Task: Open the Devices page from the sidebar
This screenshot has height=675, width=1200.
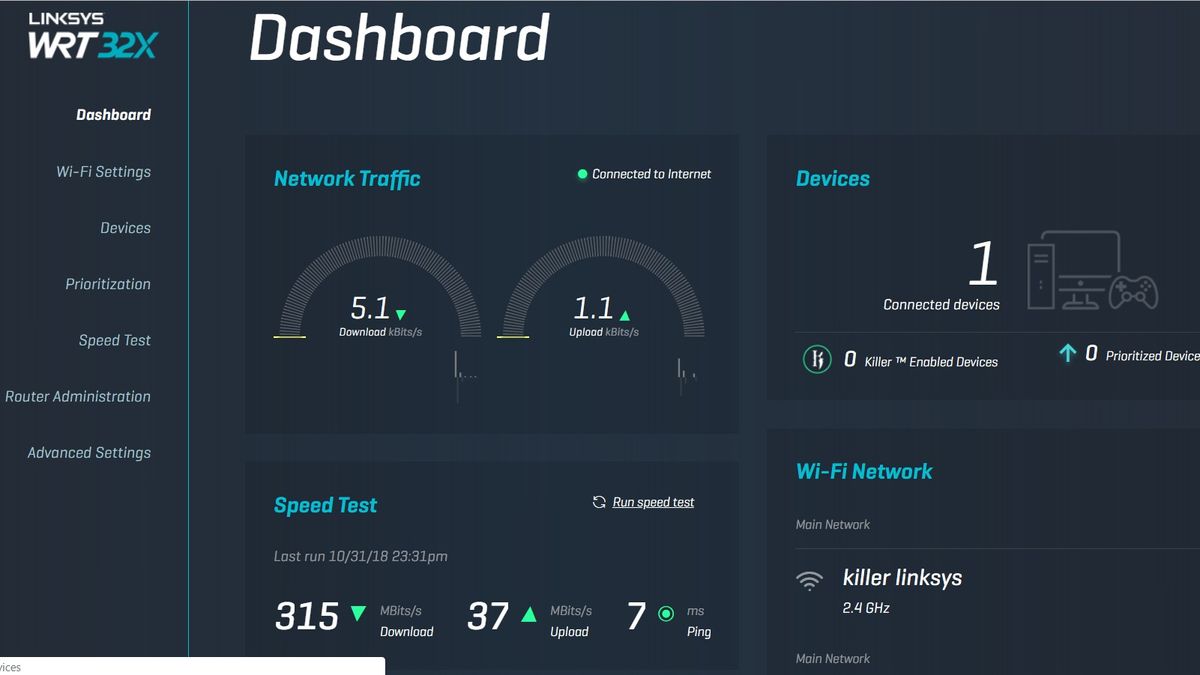Action: [126, 227]
